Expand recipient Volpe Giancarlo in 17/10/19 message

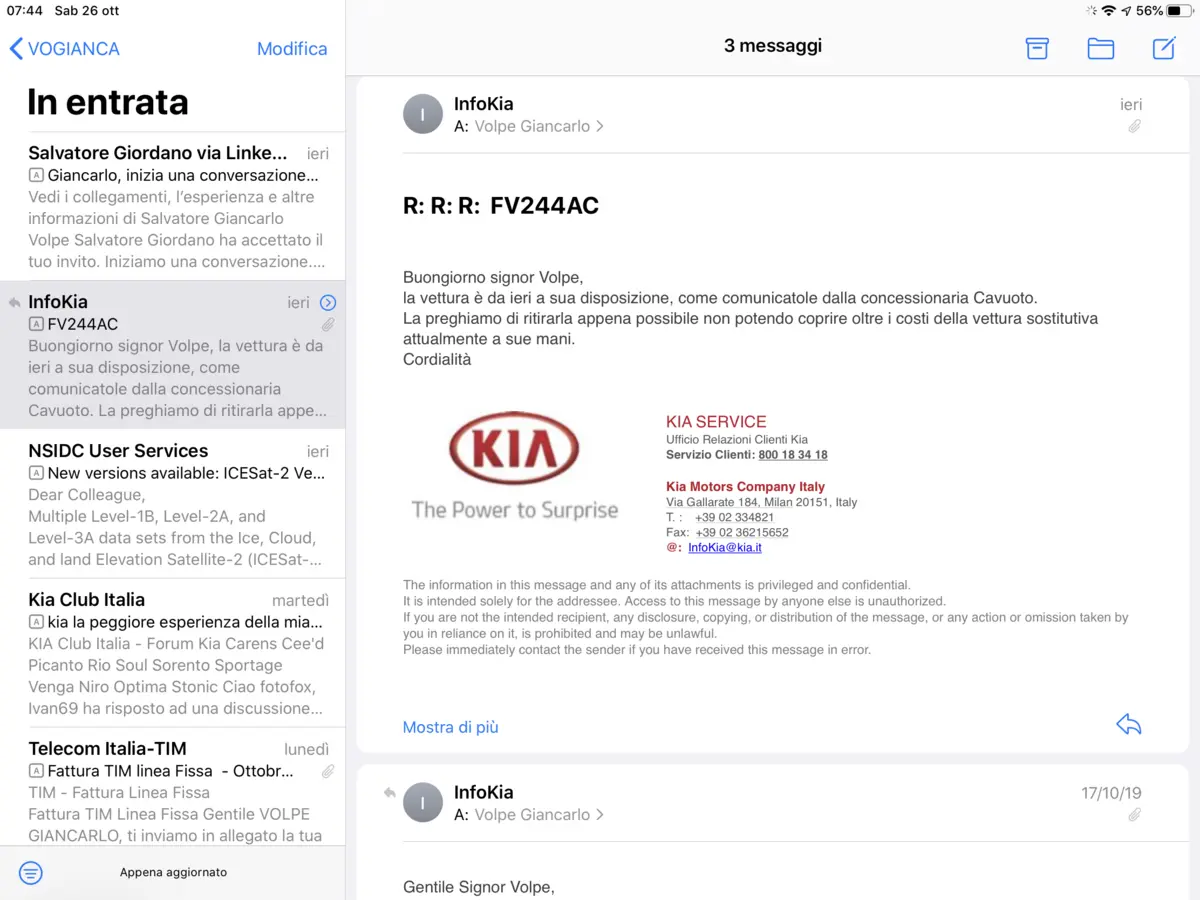point(539,814)
